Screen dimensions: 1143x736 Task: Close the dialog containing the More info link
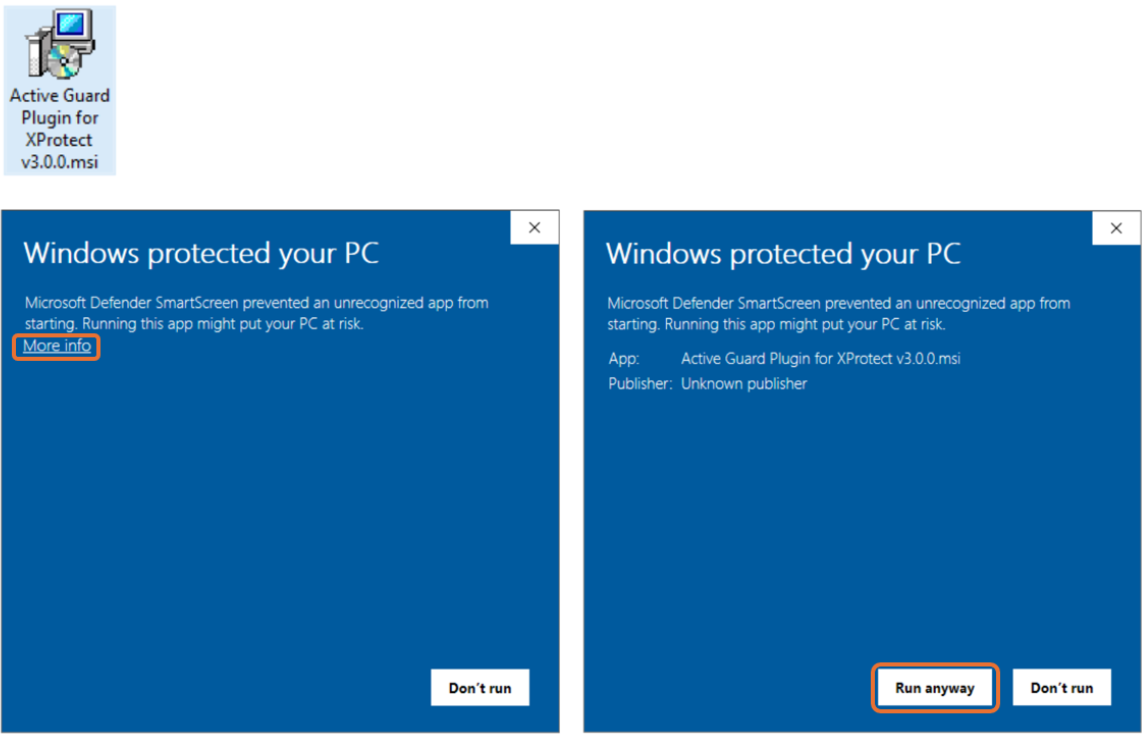click(534, 228)
